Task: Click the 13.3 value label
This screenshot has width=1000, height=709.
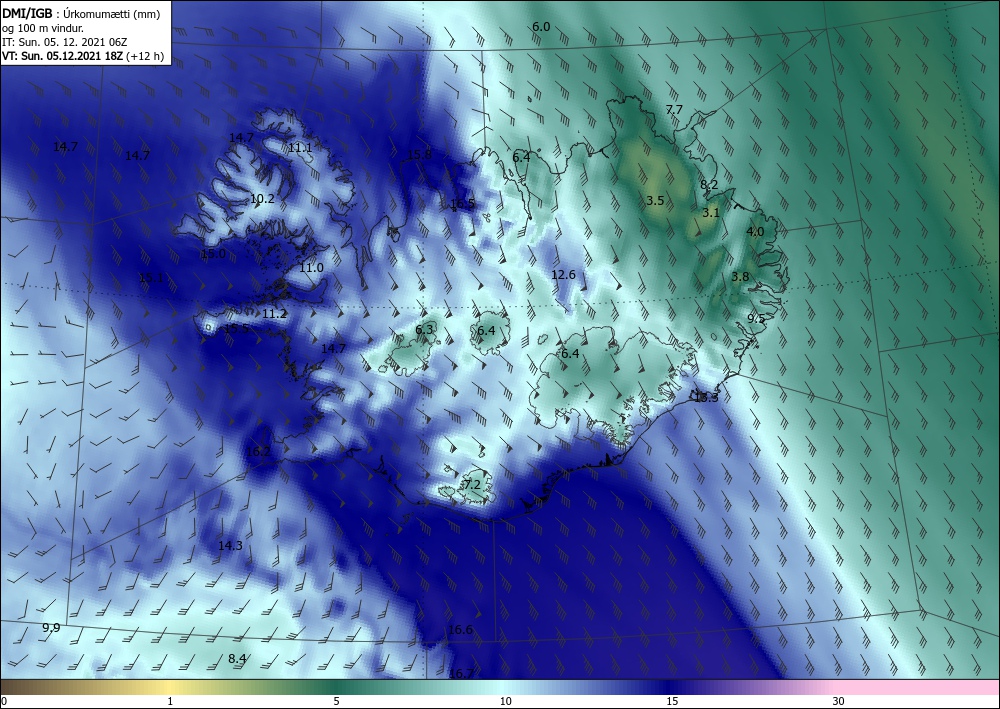Action: tap(707, 398)
